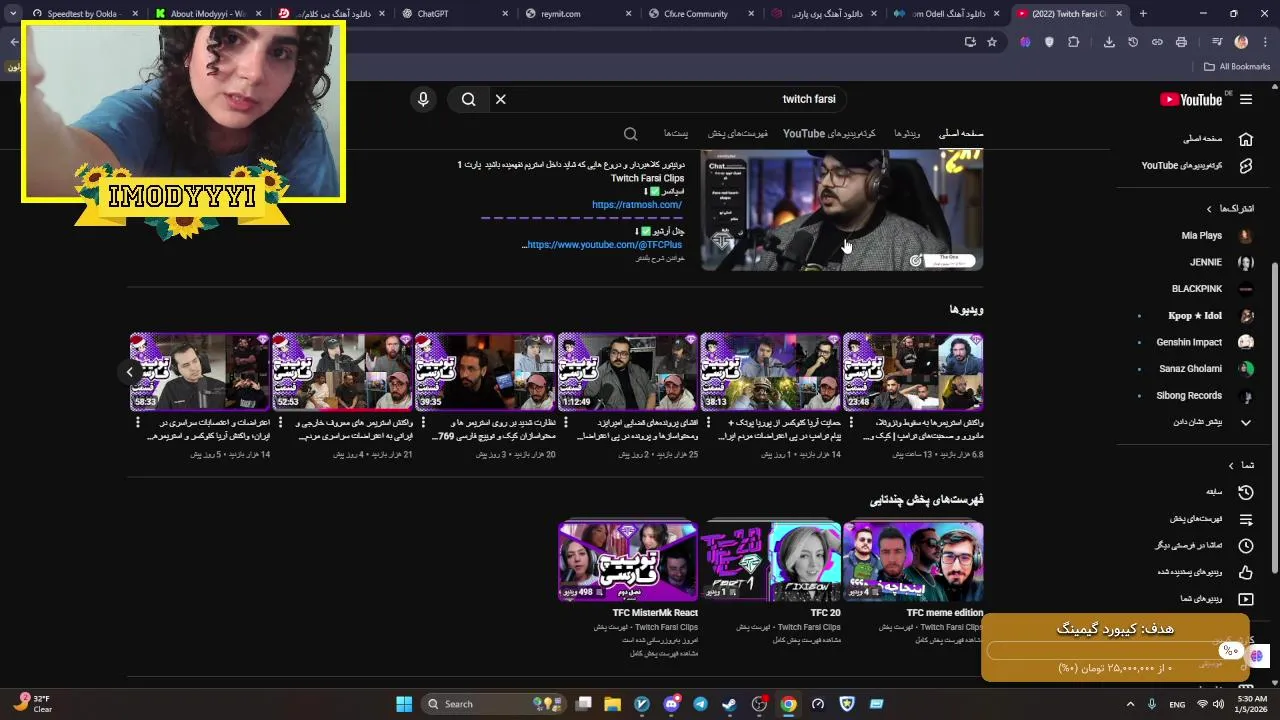Open the Home icon in the sidebar
1280x720 pixels.
pos(1246,139)
